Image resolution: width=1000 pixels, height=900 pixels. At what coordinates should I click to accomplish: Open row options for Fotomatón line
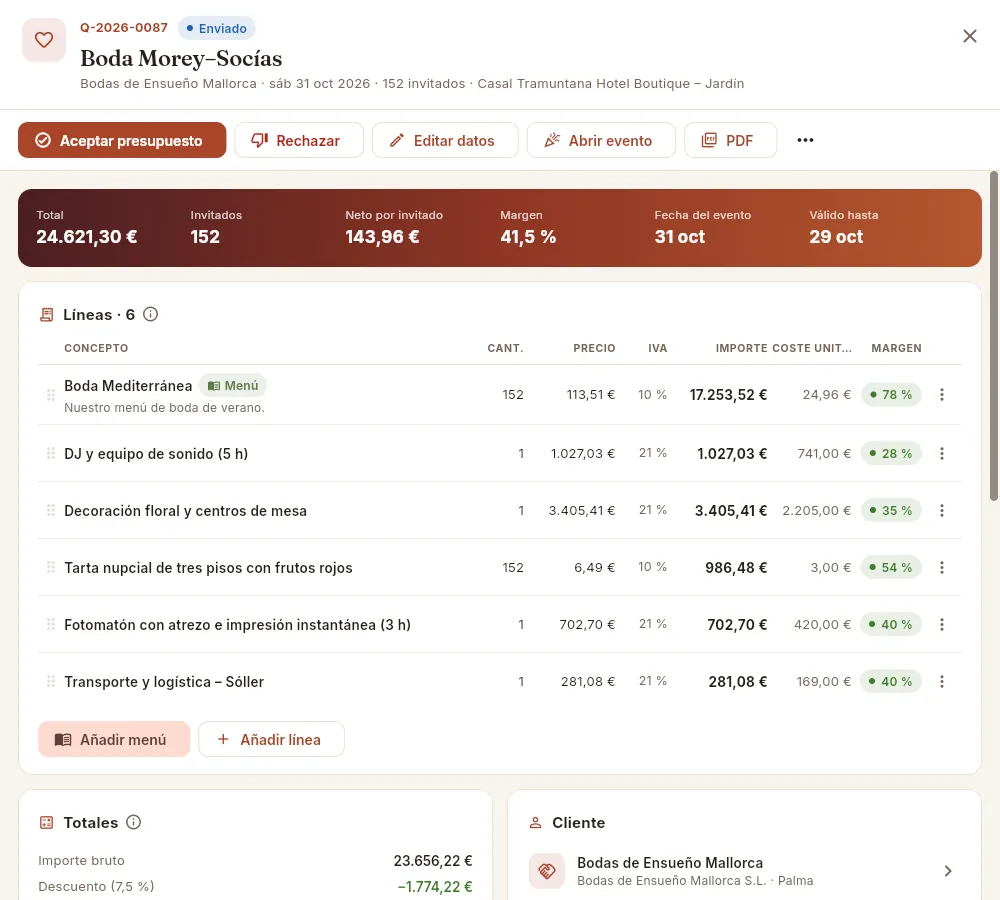(941, 624)
